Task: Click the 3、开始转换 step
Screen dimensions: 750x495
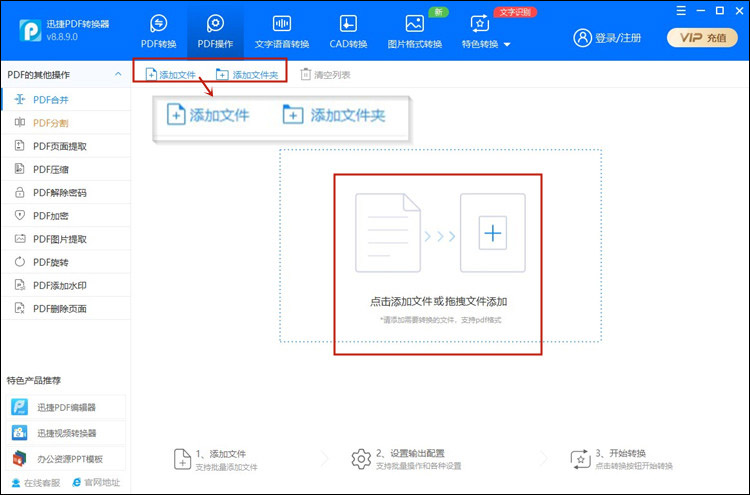Action: click(x=621, y=459)
